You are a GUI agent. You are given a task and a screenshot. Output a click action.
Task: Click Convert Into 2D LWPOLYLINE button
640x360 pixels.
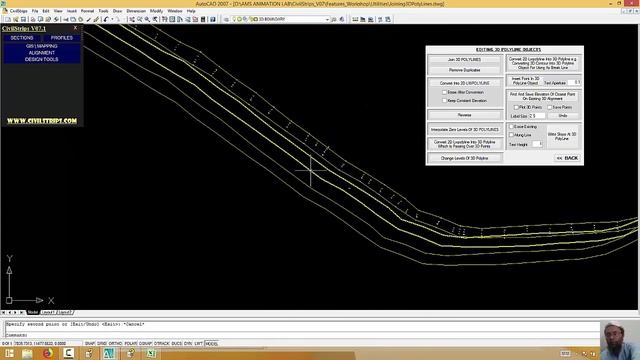(x=465, y=83)
